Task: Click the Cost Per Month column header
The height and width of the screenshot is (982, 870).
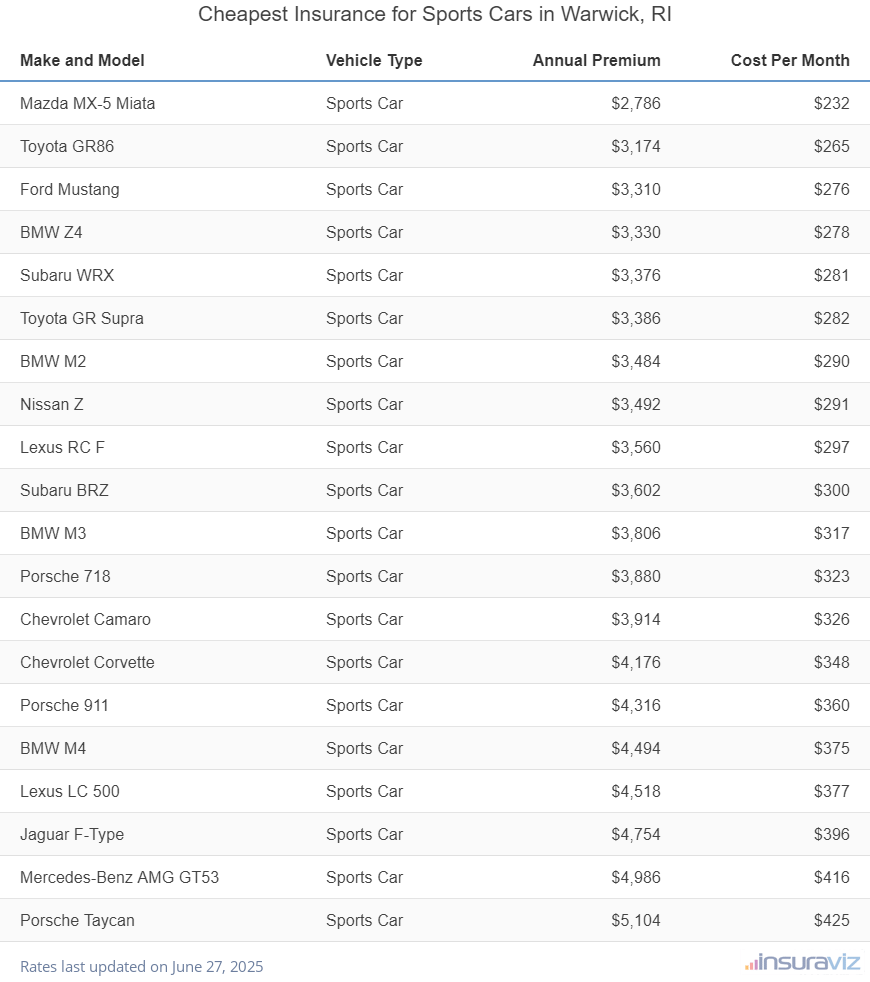Action: tap(789, 60)
